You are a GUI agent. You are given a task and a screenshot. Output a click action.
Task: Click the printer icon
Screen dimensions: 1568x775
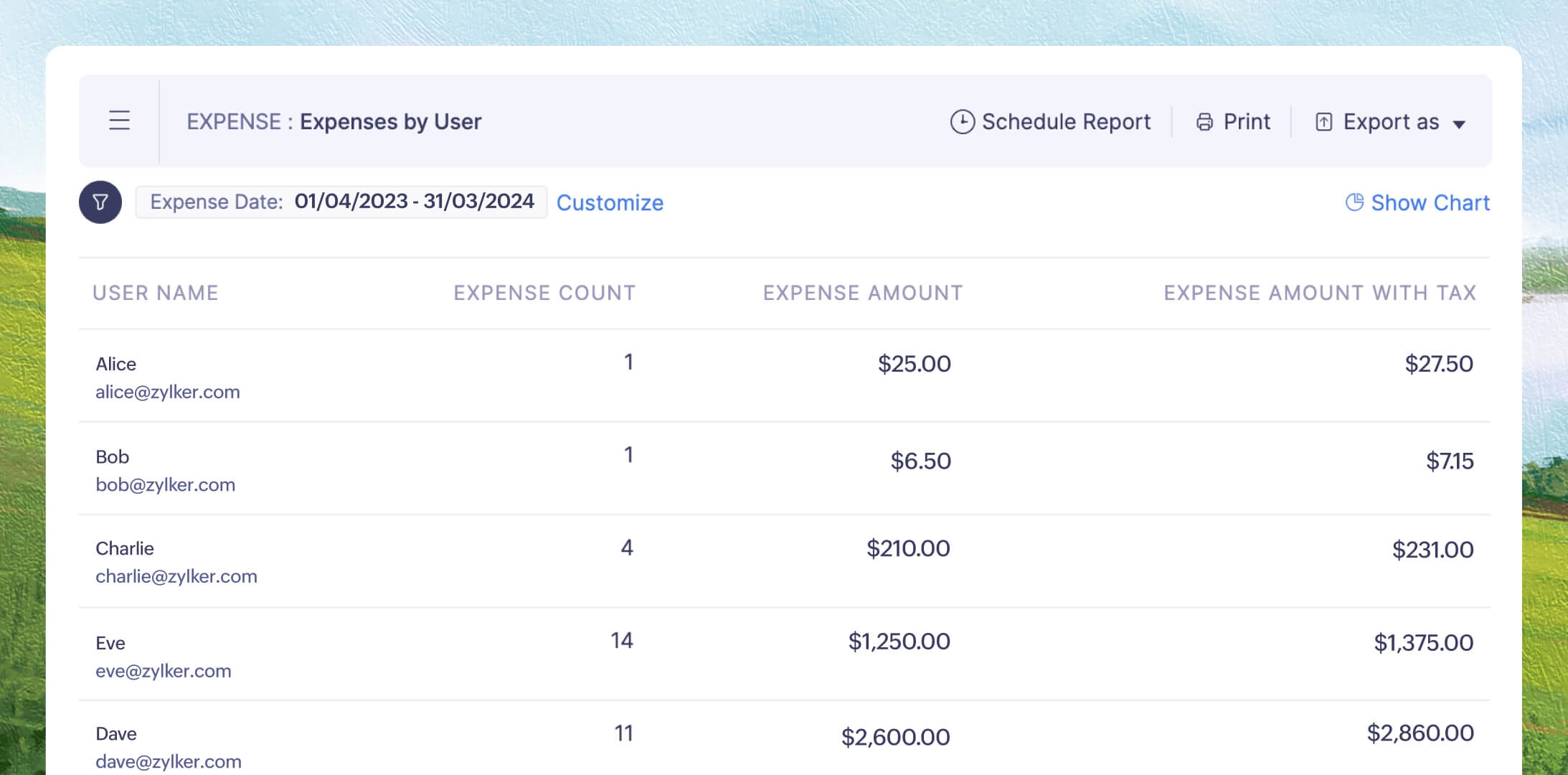(1204, 122)
